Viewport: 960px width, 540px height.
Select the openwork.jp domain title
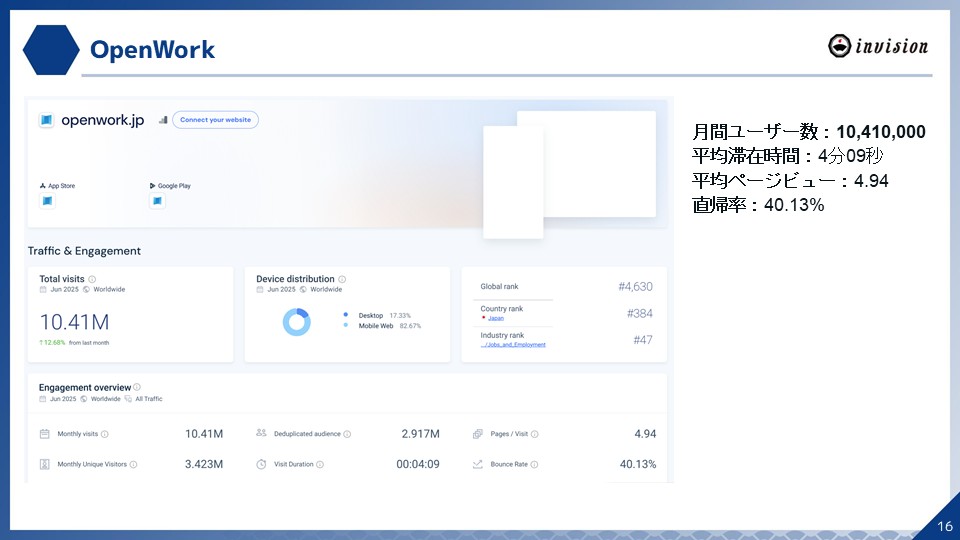click(x=103, y=120)
